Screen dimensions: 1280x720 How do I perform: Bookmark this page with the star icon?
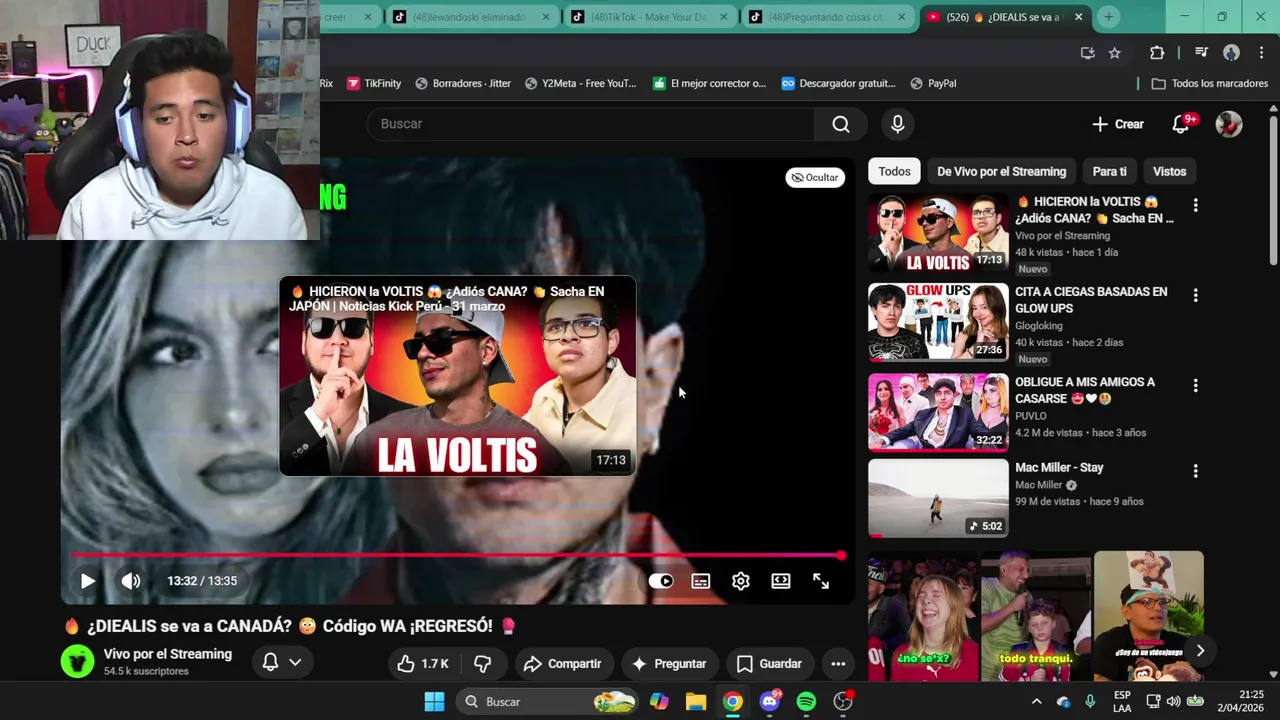pos(1115,53)
